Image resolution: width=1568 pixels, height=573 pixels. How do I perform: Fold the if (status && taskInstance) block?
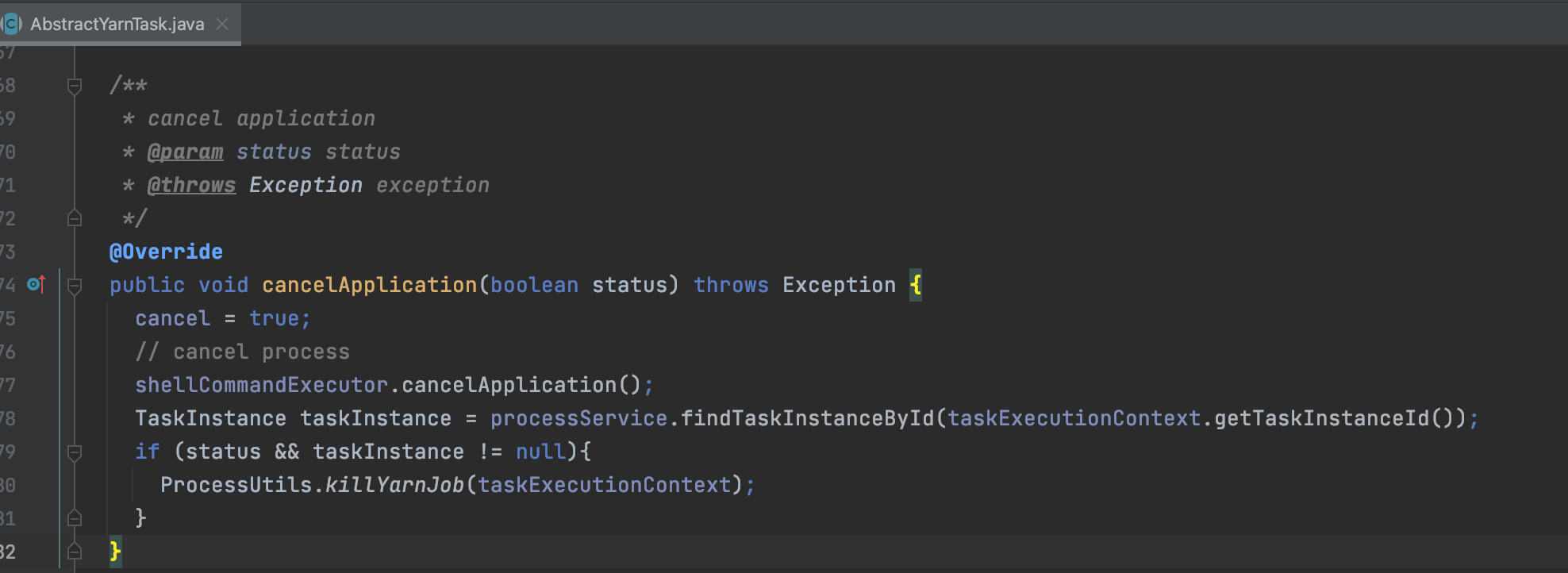[x=75, y=452]
